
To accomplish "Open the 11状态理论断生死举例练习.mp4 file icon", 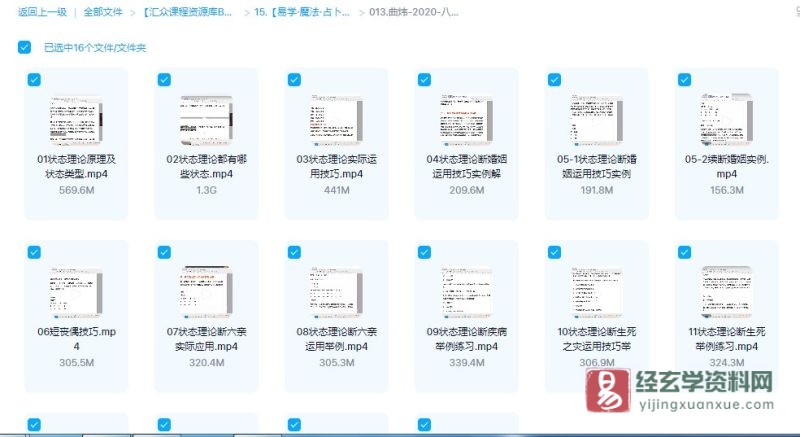I will [726, 291].
